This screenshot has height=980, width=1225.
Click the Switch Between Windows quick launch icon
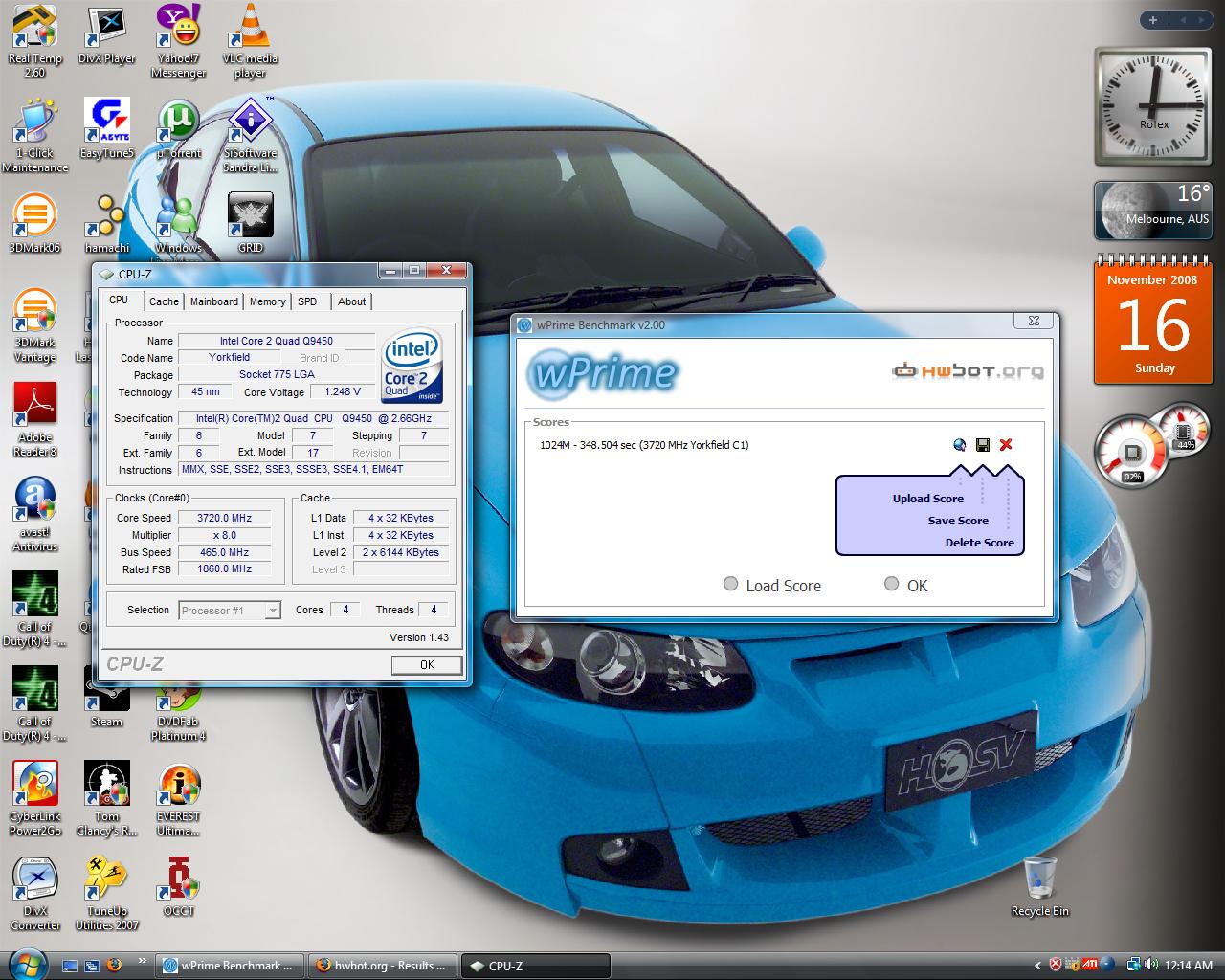click(x=93, y=966)
